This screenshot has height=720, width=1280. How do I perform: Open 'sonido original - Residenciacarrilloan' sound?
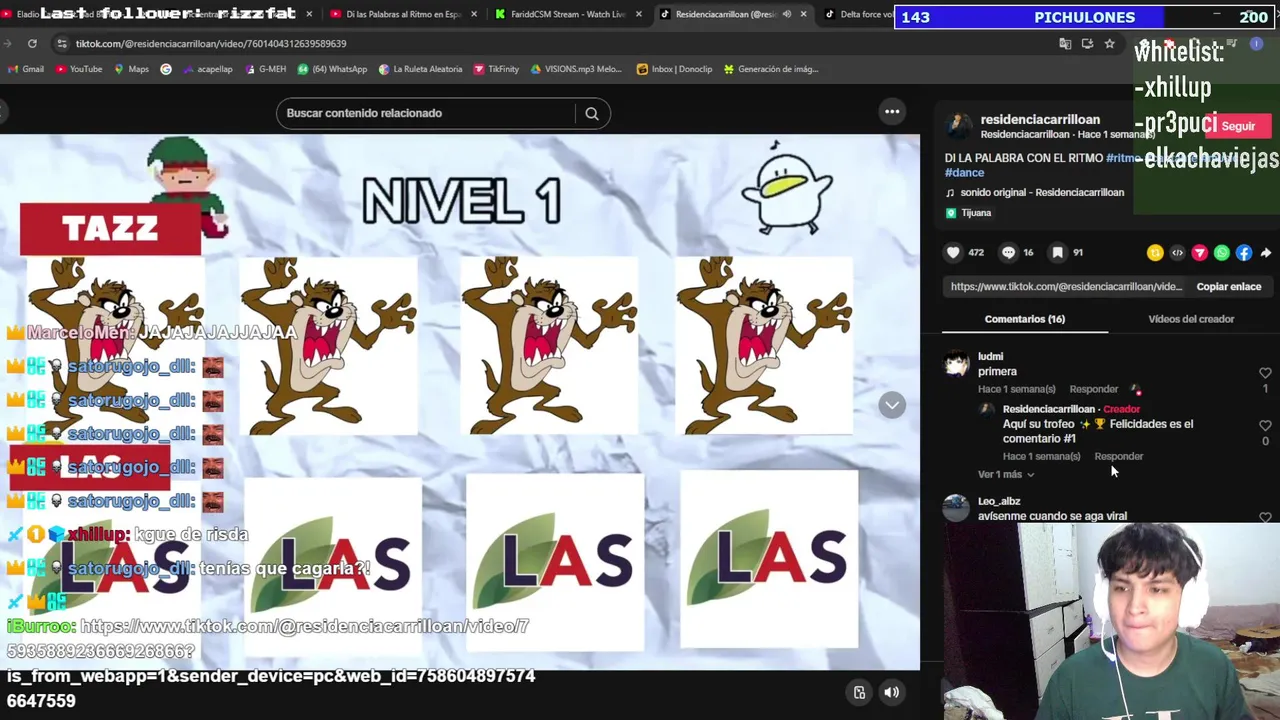tap(1042, 192)
